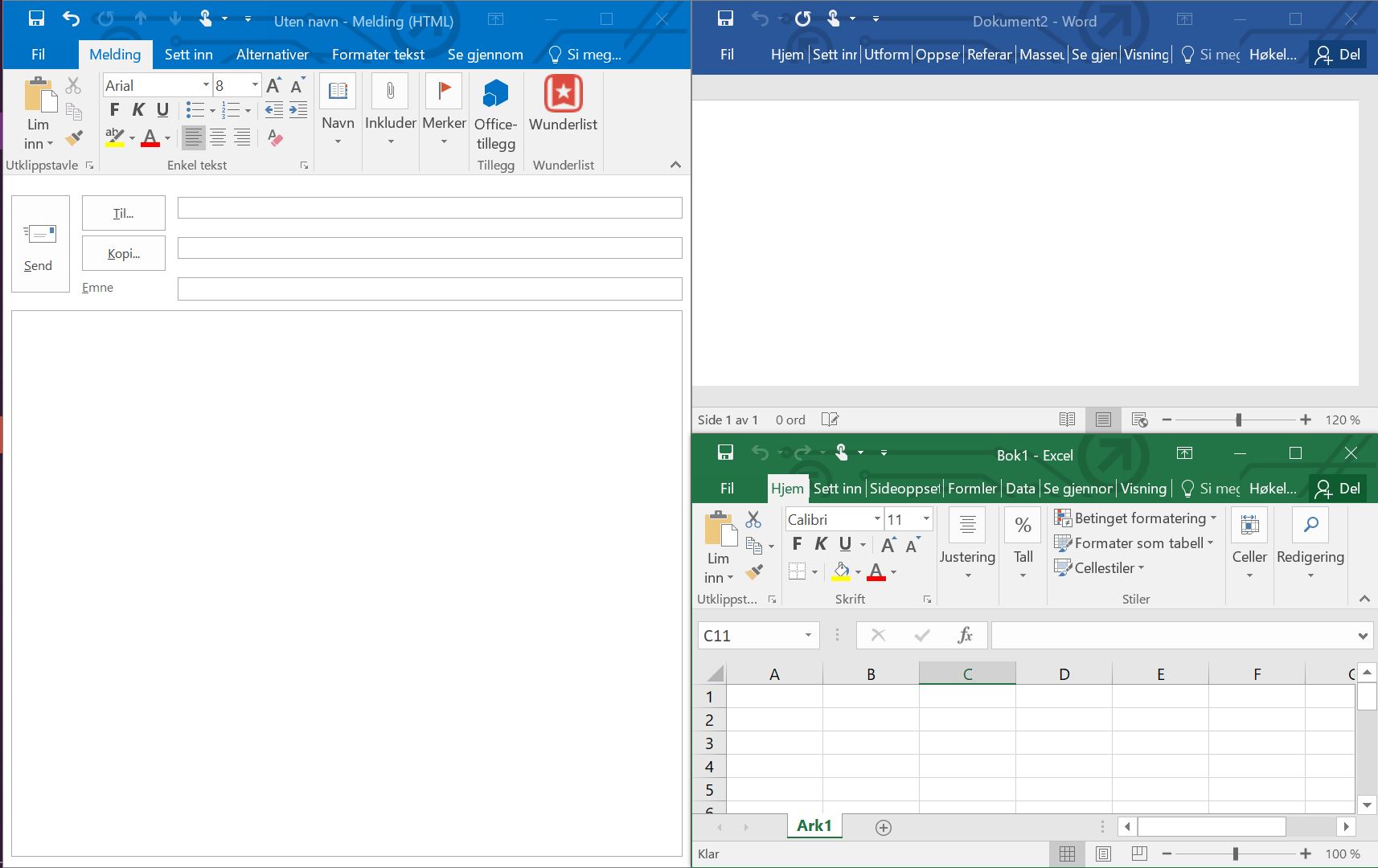Image resolution: width=1378 pixels, height=868 pixels.
Task: Click the Redigering magnifier icon in Excel
Action: [1310, 526]
